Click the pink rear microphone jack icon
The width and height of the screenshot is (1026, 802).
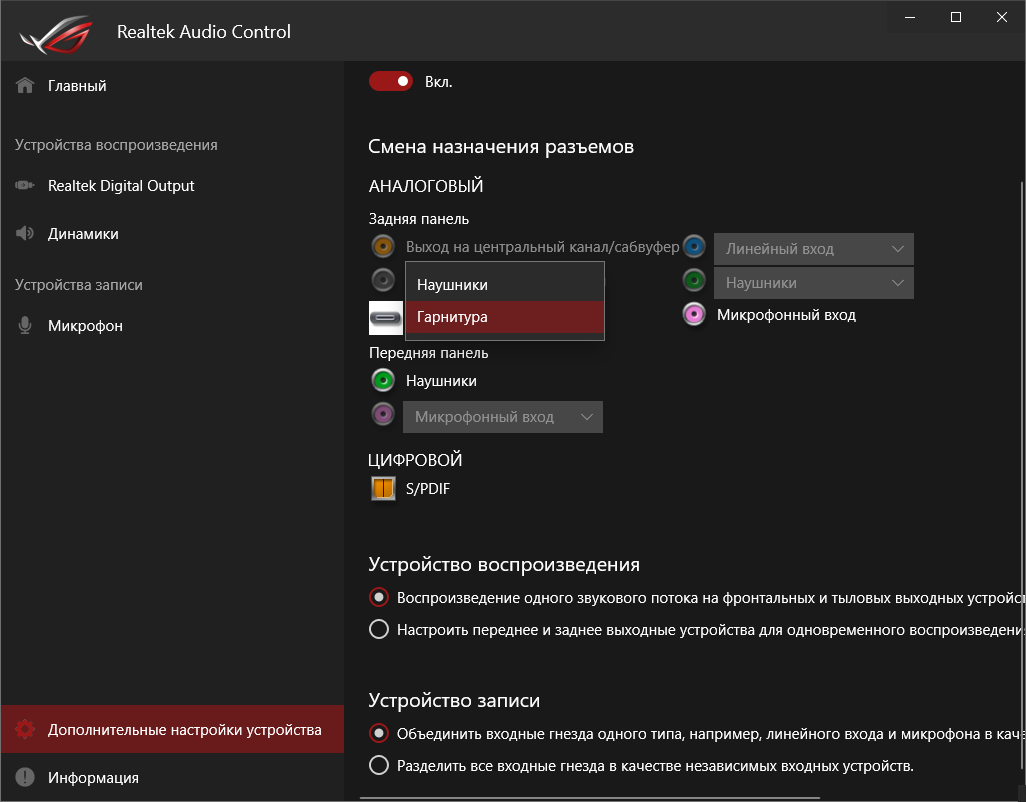695,315
